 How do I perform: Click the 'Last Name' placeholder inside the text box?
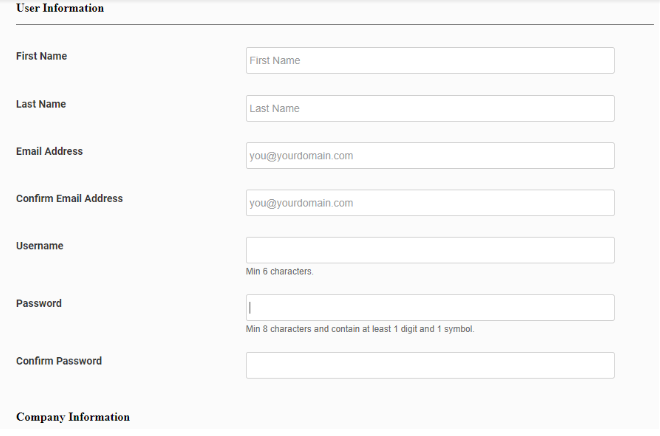pos(275,108)
